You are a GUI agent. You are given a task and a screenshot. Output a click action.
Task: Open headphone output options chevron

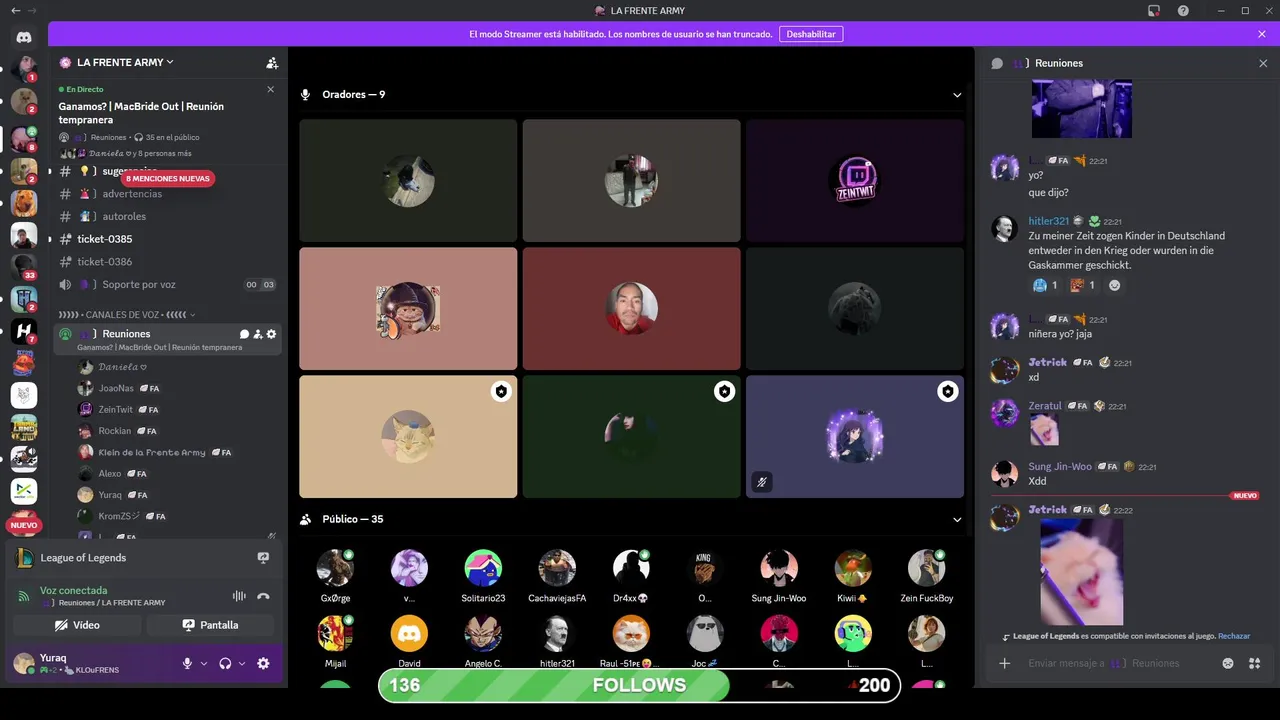click(x=242, y=663)
